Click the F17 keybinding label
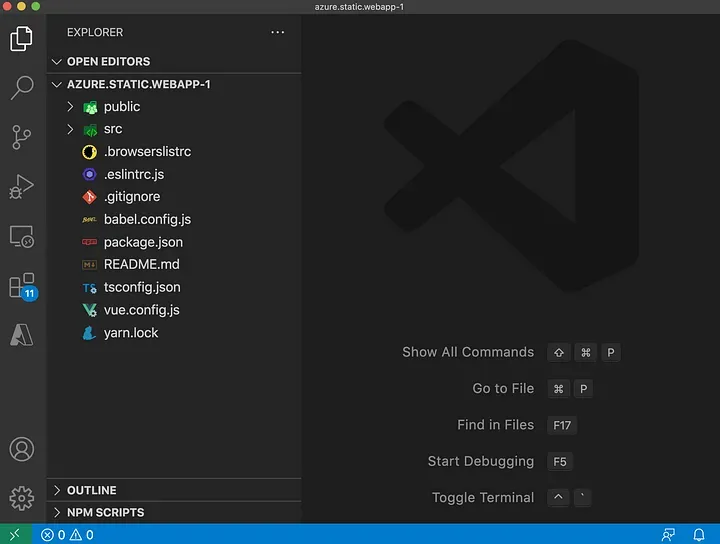Viewport: 720px width, 544px height. point(562,425)
